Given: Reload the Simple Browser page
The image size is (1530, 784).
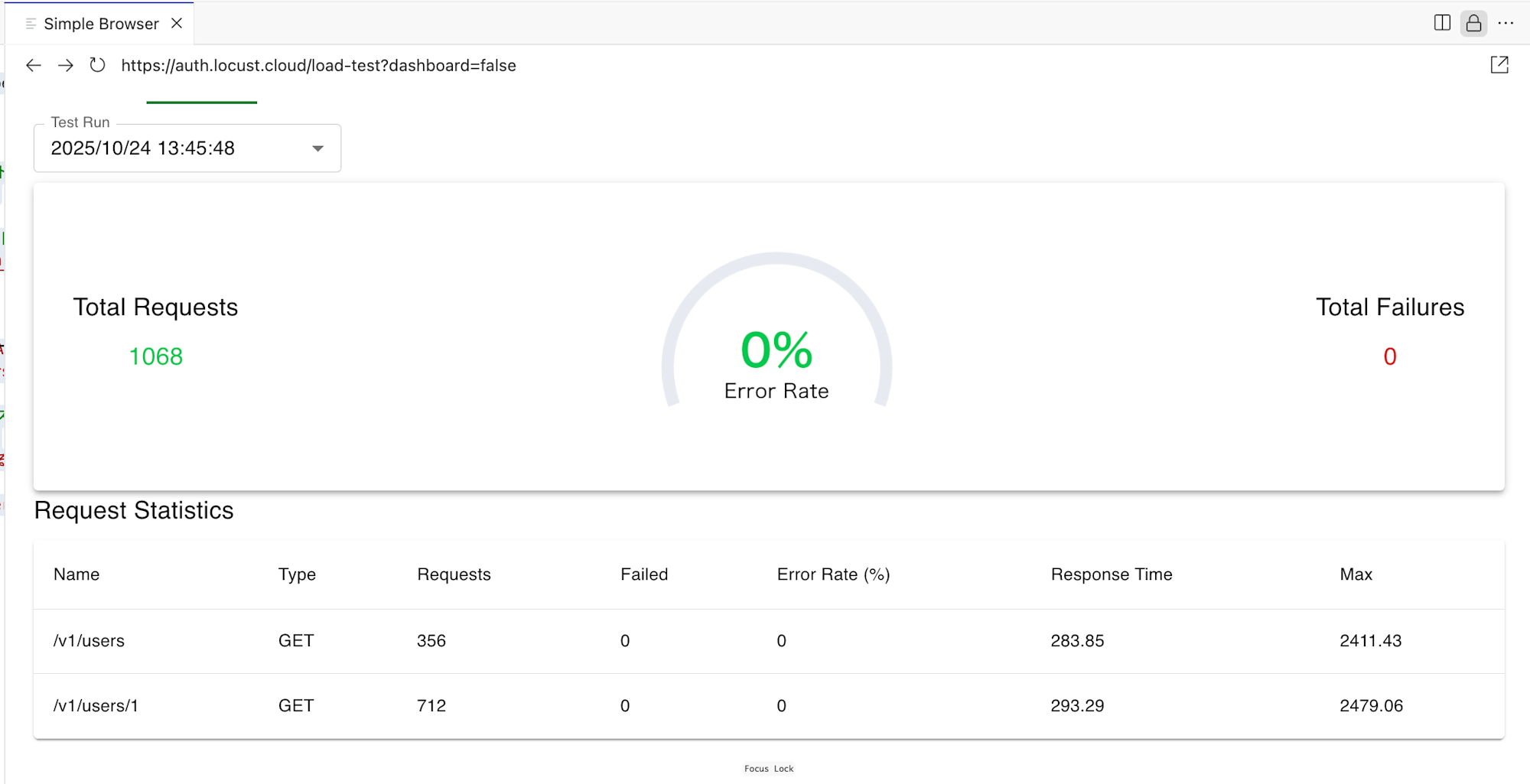Looking at the screenshot, I should pos(97,66).
